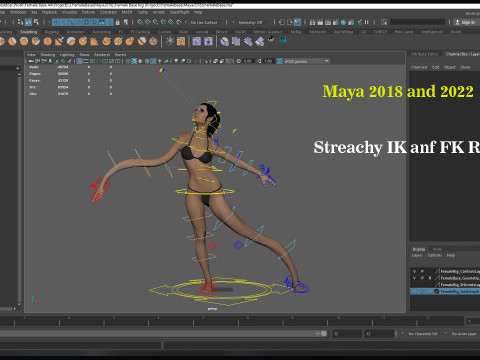Screen dimensions: 480x360
Task: Click select by hierarchy mode icon
Action: [x=21, y=22]
